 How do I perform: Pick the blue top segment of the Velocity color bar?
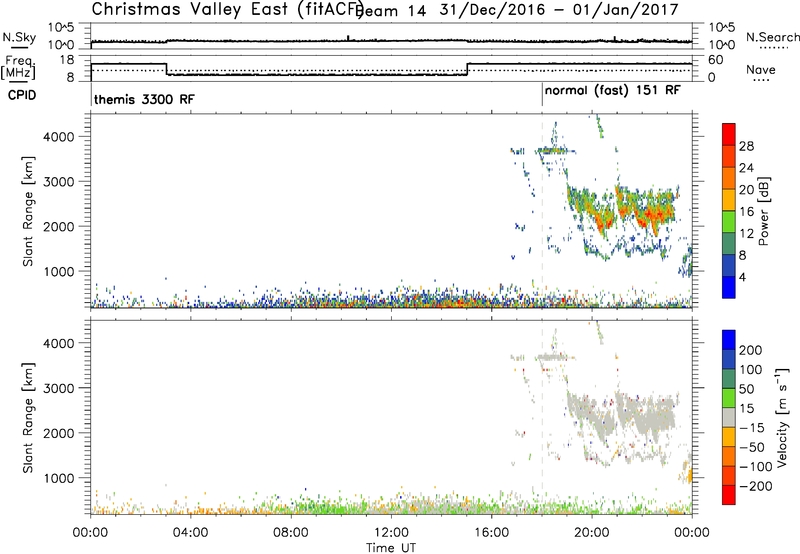pos(729,340)
